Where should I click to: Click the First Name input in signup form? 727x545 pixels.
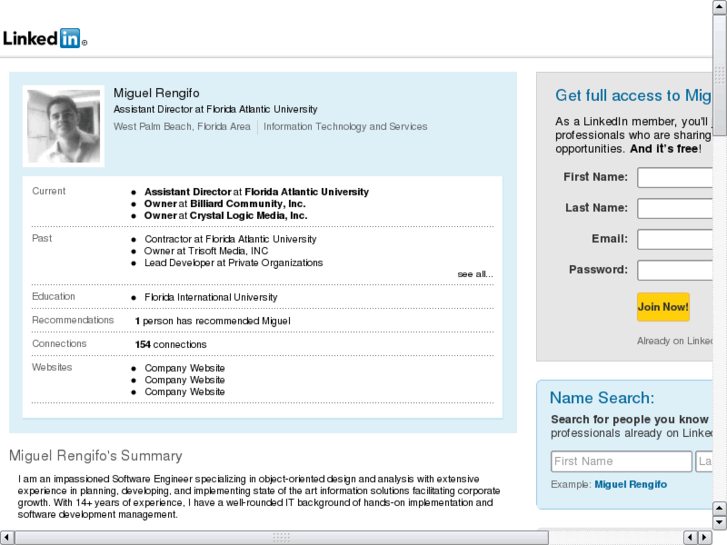point(675,177)
